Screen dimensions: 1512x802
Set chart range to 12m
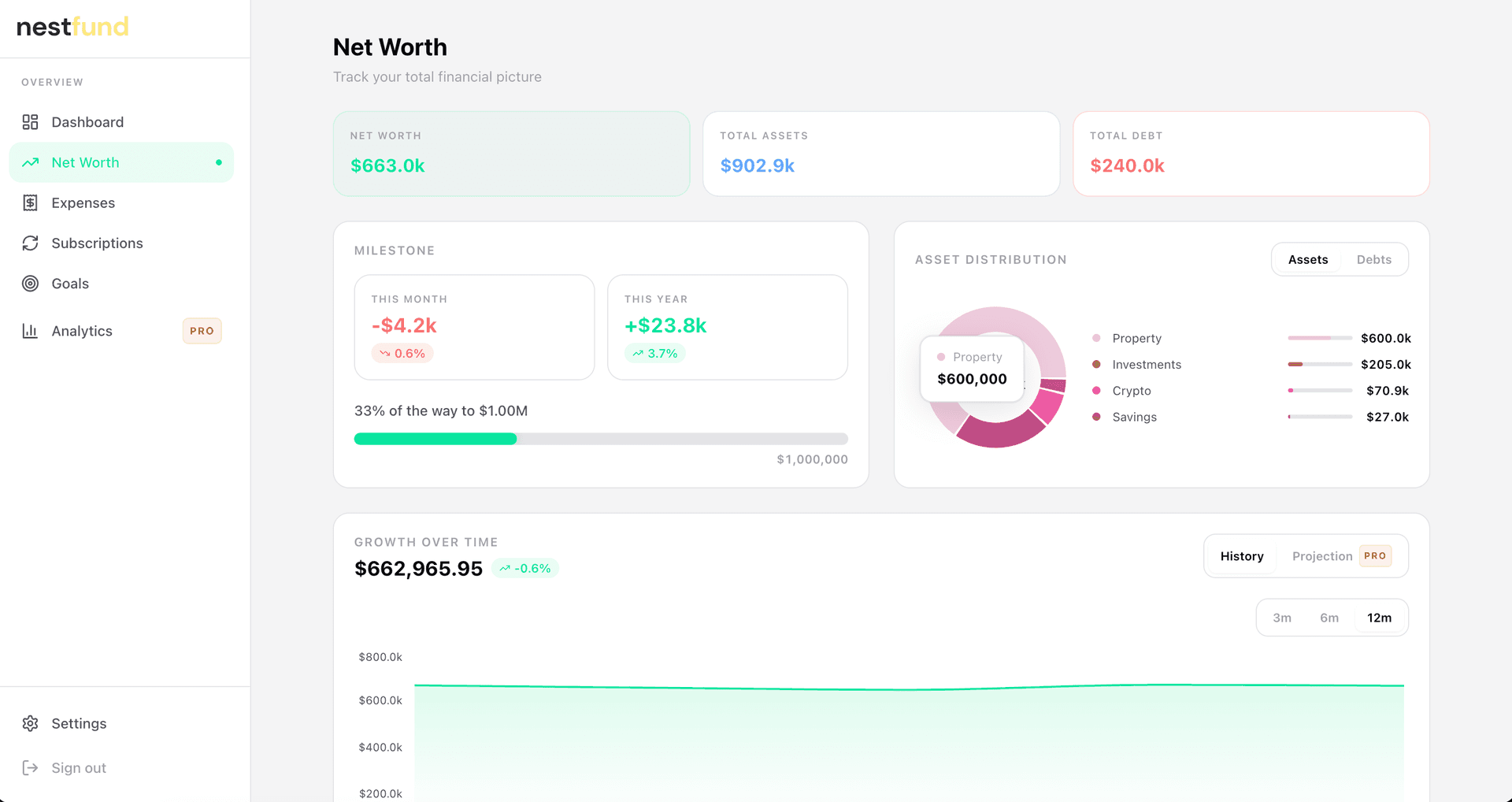click(x=1379, y=618)
